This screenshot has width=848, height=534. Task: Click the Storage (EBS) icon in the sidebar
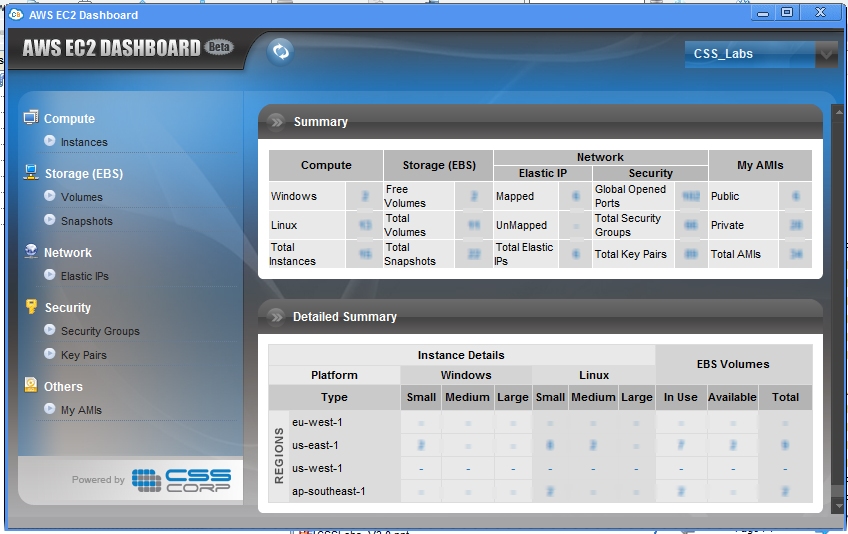[31, 173]
